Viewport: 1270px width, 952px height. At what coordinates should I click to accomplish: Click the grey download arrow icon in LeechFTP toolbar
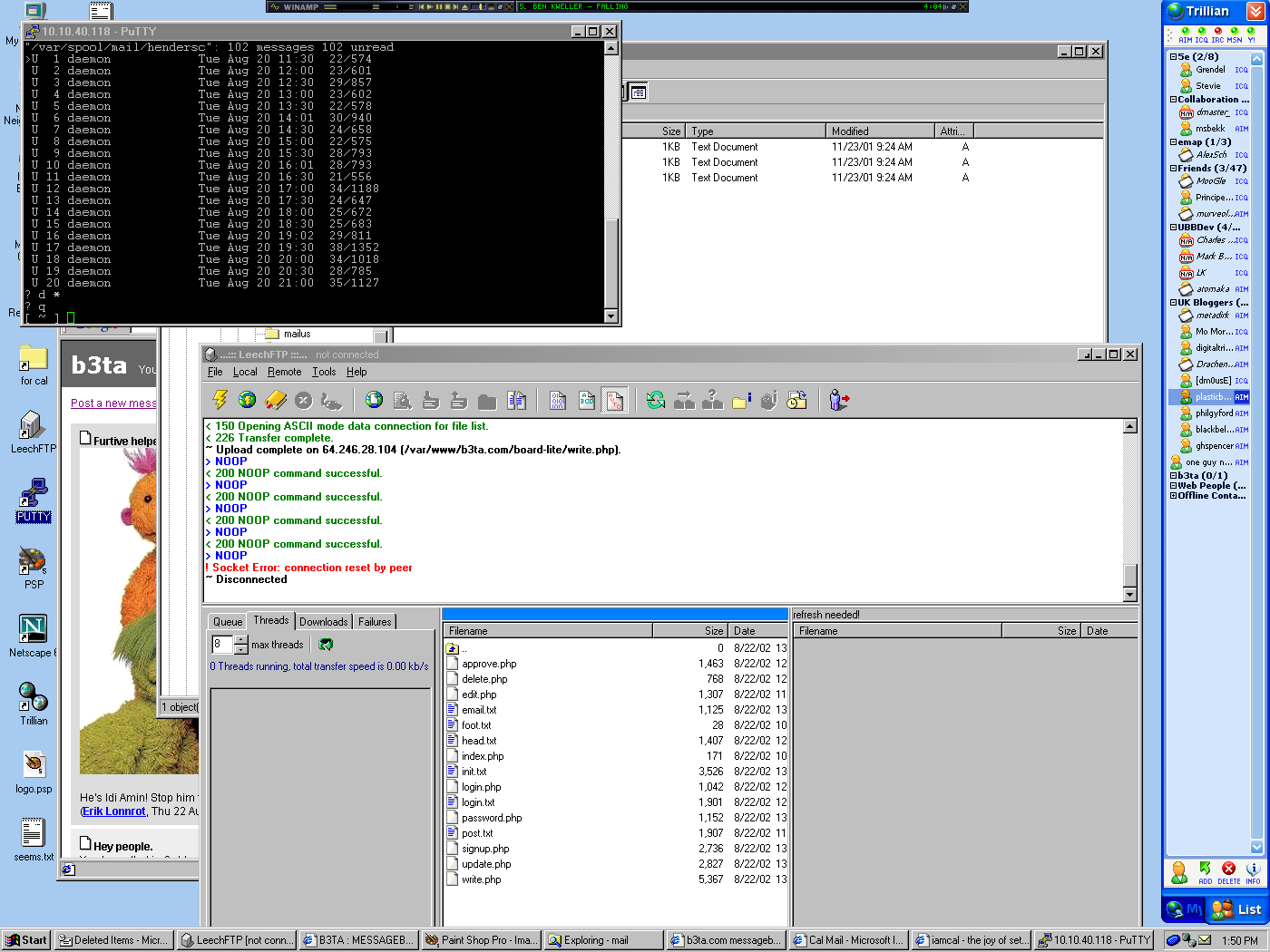431,400
